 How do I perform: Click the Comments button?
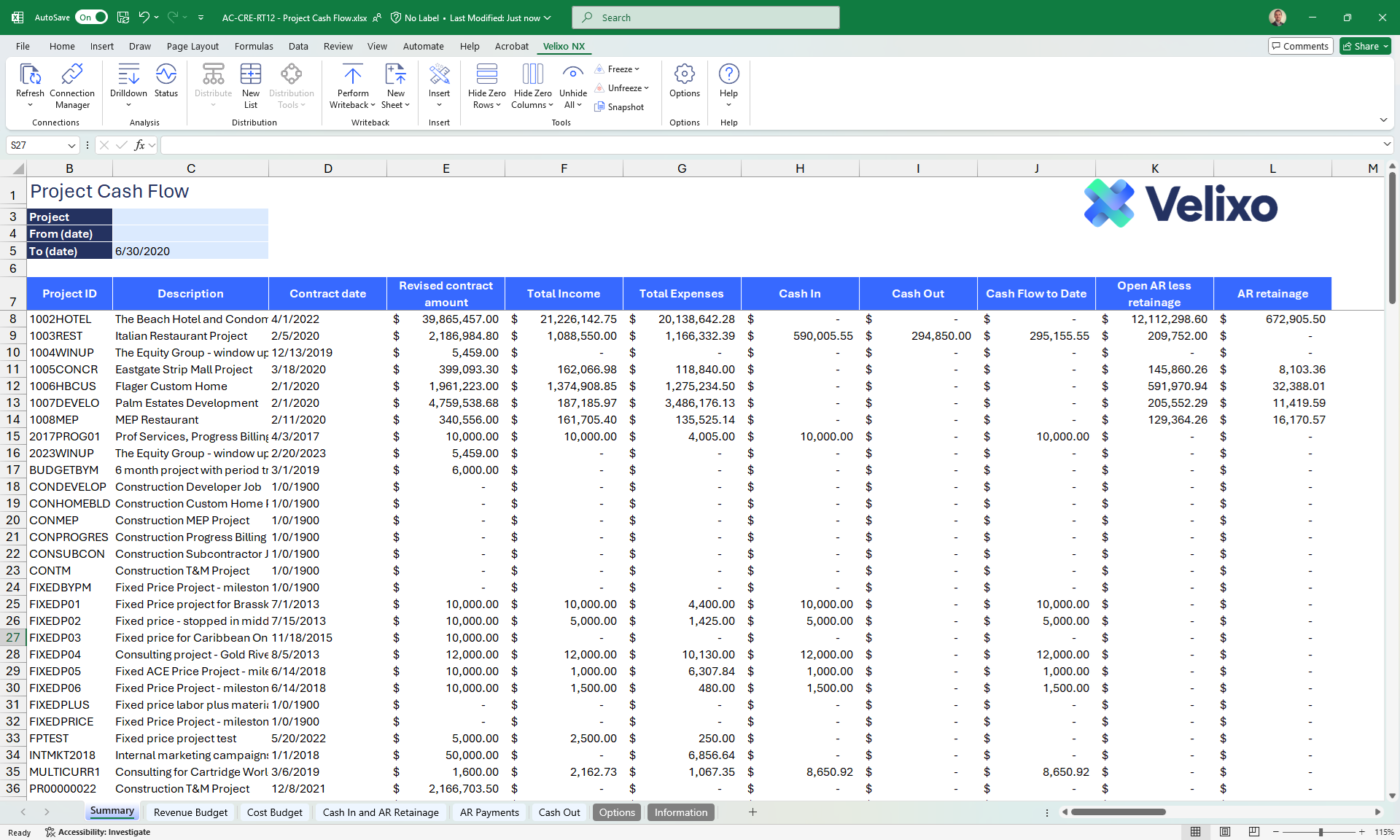[x=1300, y=46]
